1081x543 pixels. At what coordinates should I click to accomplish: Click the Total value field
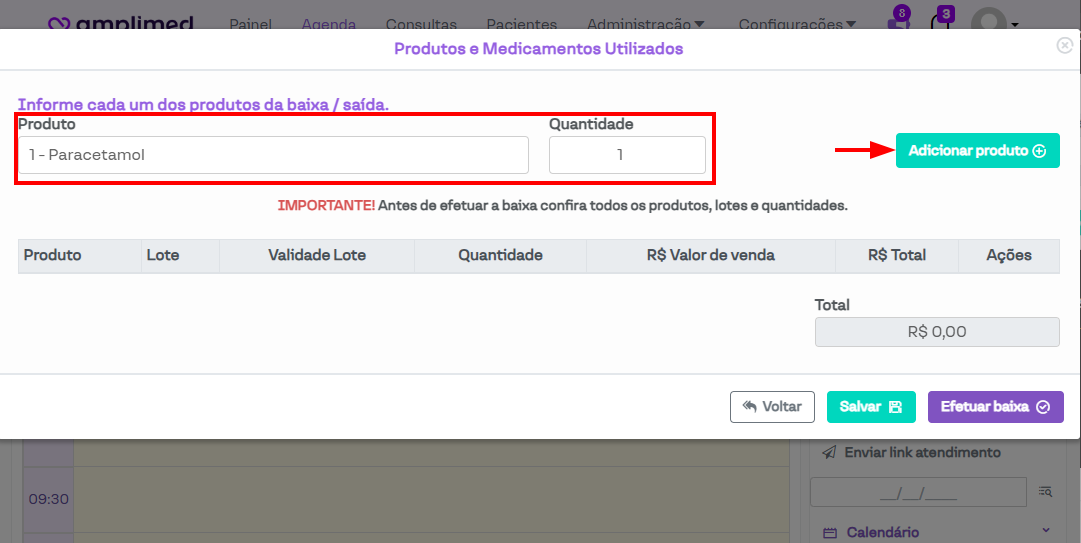click(x=937, y=332)
